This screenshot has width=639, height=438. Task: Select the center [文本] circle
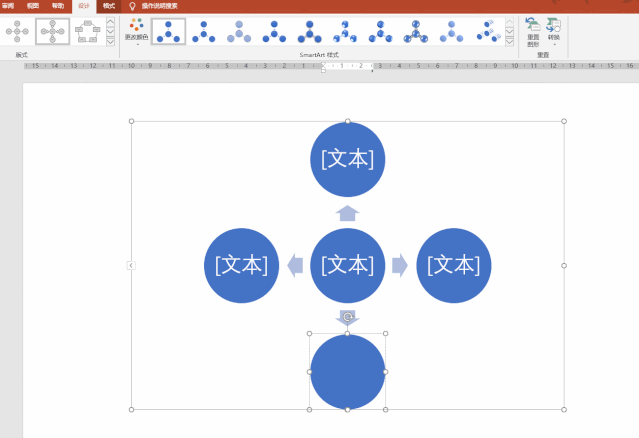click(x=348, y=266)
